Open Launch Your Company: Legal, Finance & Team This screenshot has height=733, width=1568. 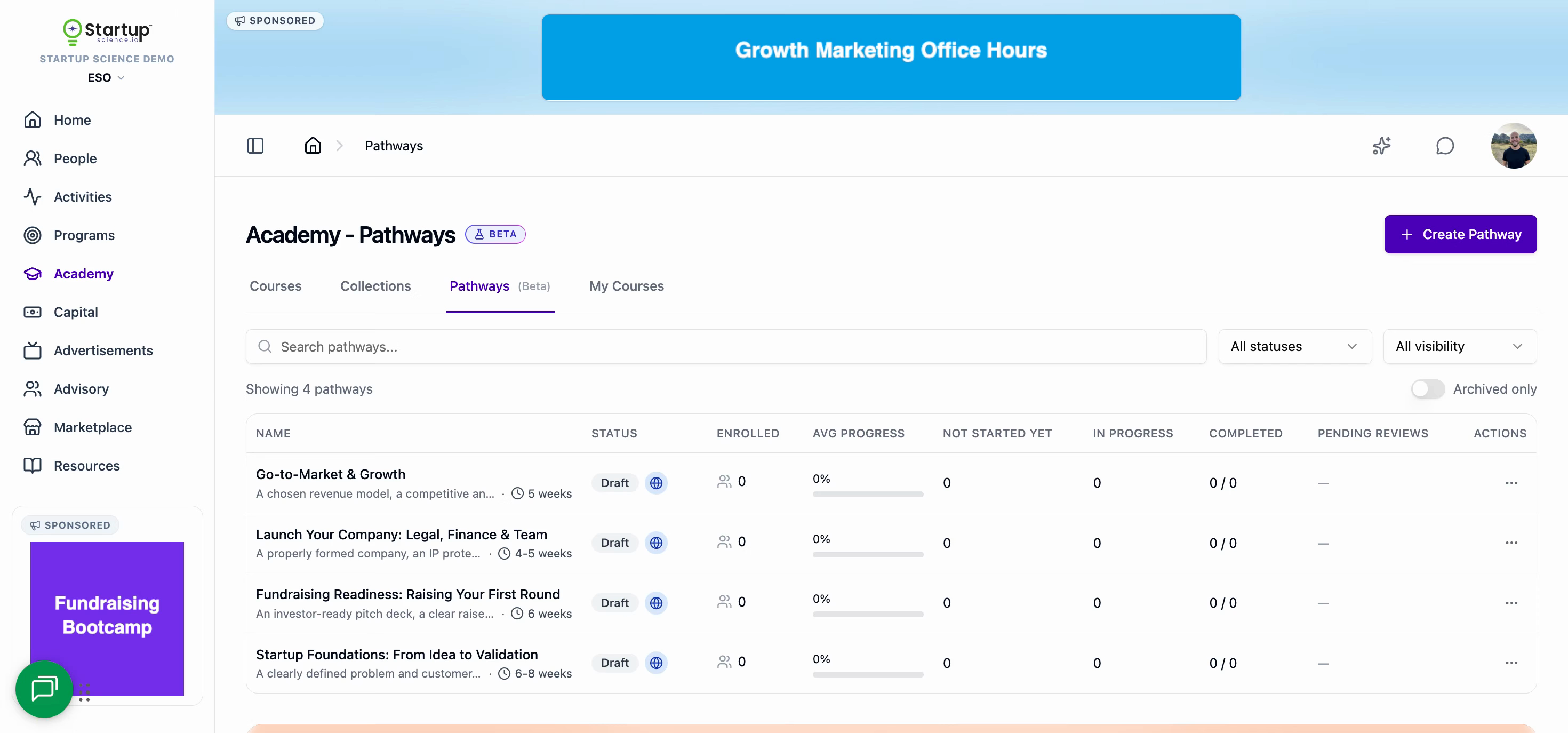point(401,535)
